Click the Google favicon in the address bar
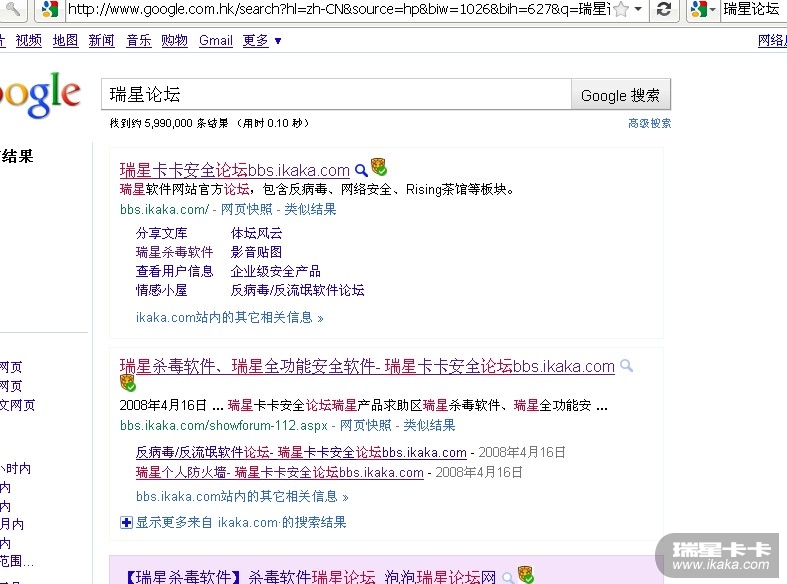This screenshot has height=584, width=787. (x=50, y=9)
